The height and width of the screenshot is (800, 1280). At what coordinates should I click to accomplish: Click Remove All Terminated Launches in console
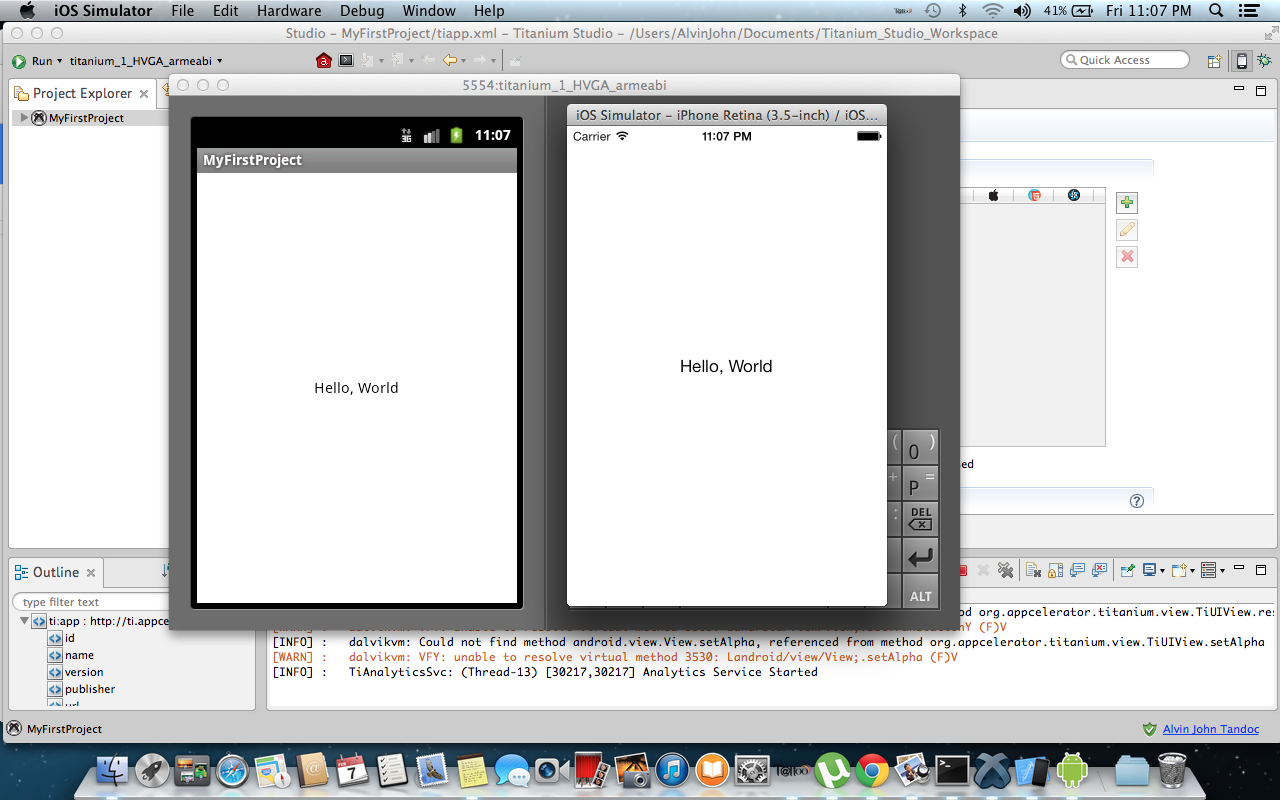coord(1006,570)
